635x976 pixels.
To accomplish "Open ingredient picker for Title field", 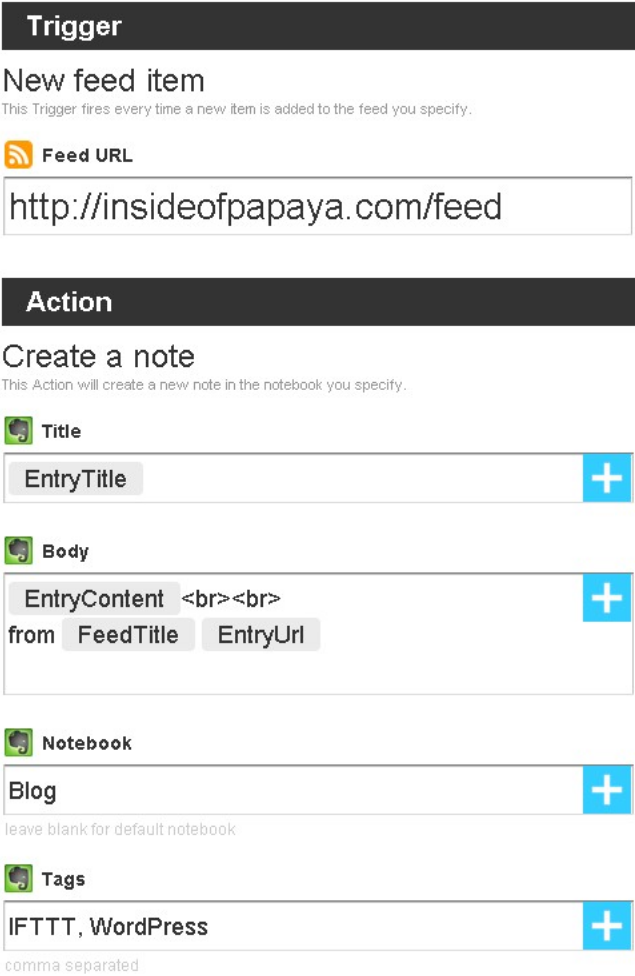I will click(608, 479).
